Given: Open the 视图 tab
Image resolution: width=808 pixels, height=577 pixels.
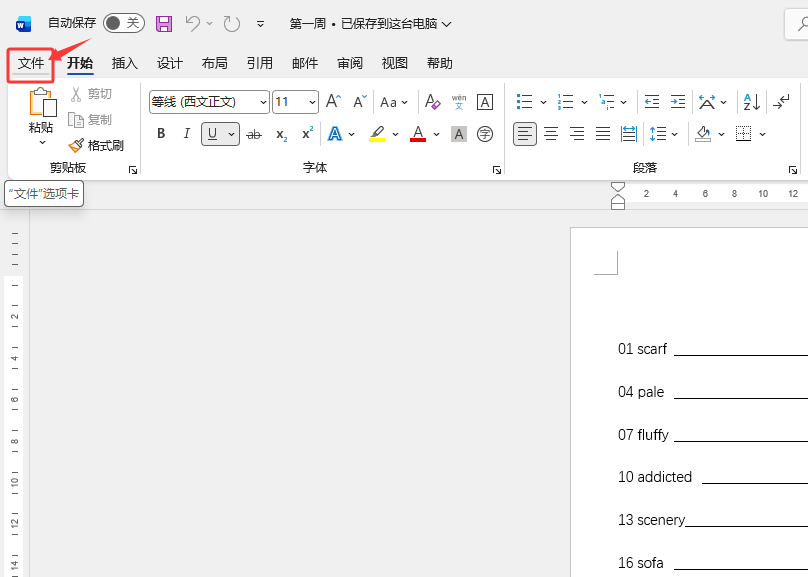Looking at the screenshot, I should pos(395,64).
